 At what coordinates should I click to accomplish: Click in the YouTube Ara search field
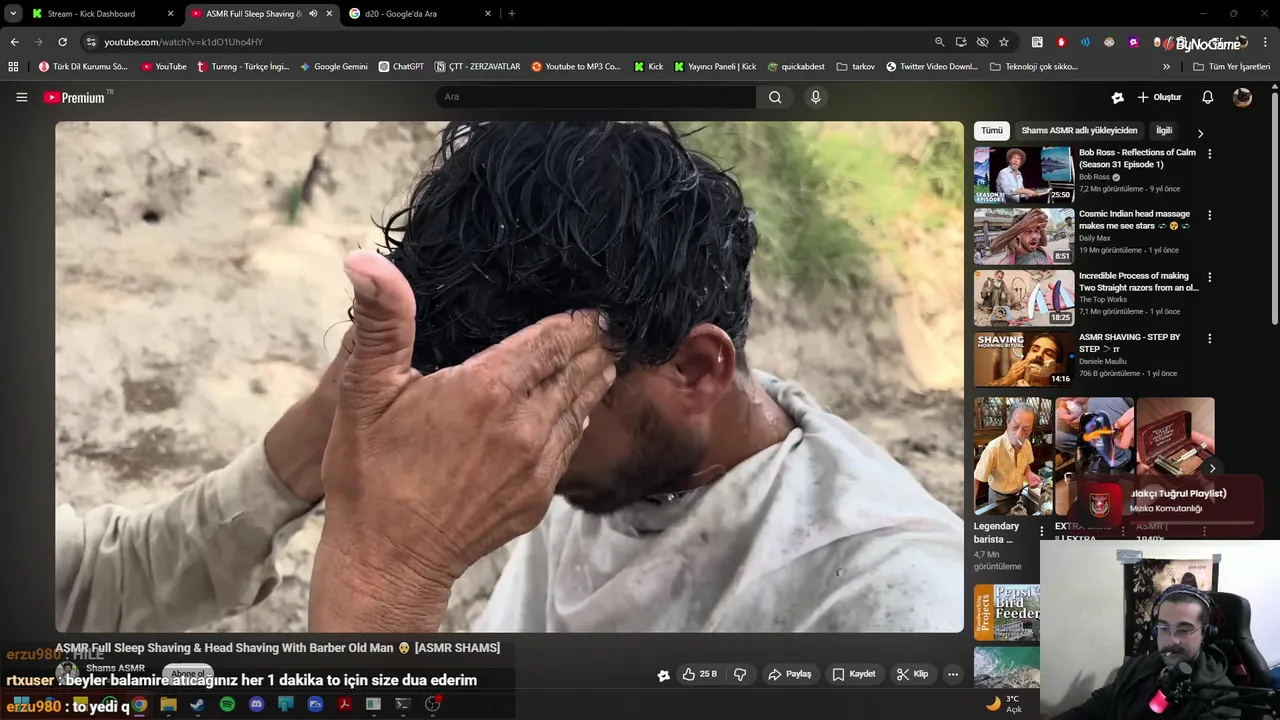[596, 97]
